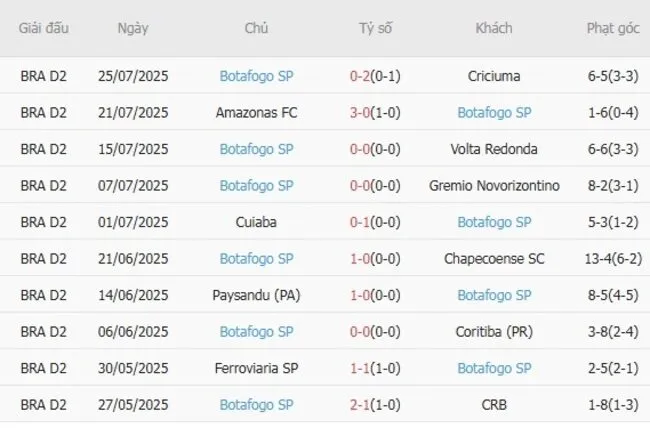Open the 3-0(1-0) match score
This screenshot has width=650, height=428.
[375, 113]
